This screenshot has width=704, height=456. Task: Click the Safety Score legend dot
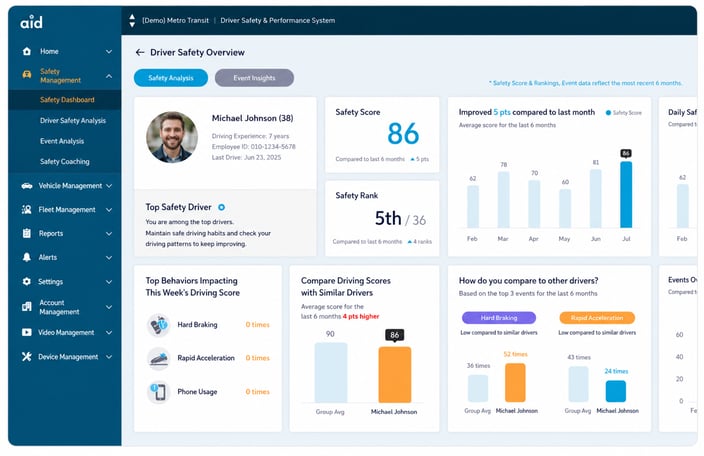[608, 113]
